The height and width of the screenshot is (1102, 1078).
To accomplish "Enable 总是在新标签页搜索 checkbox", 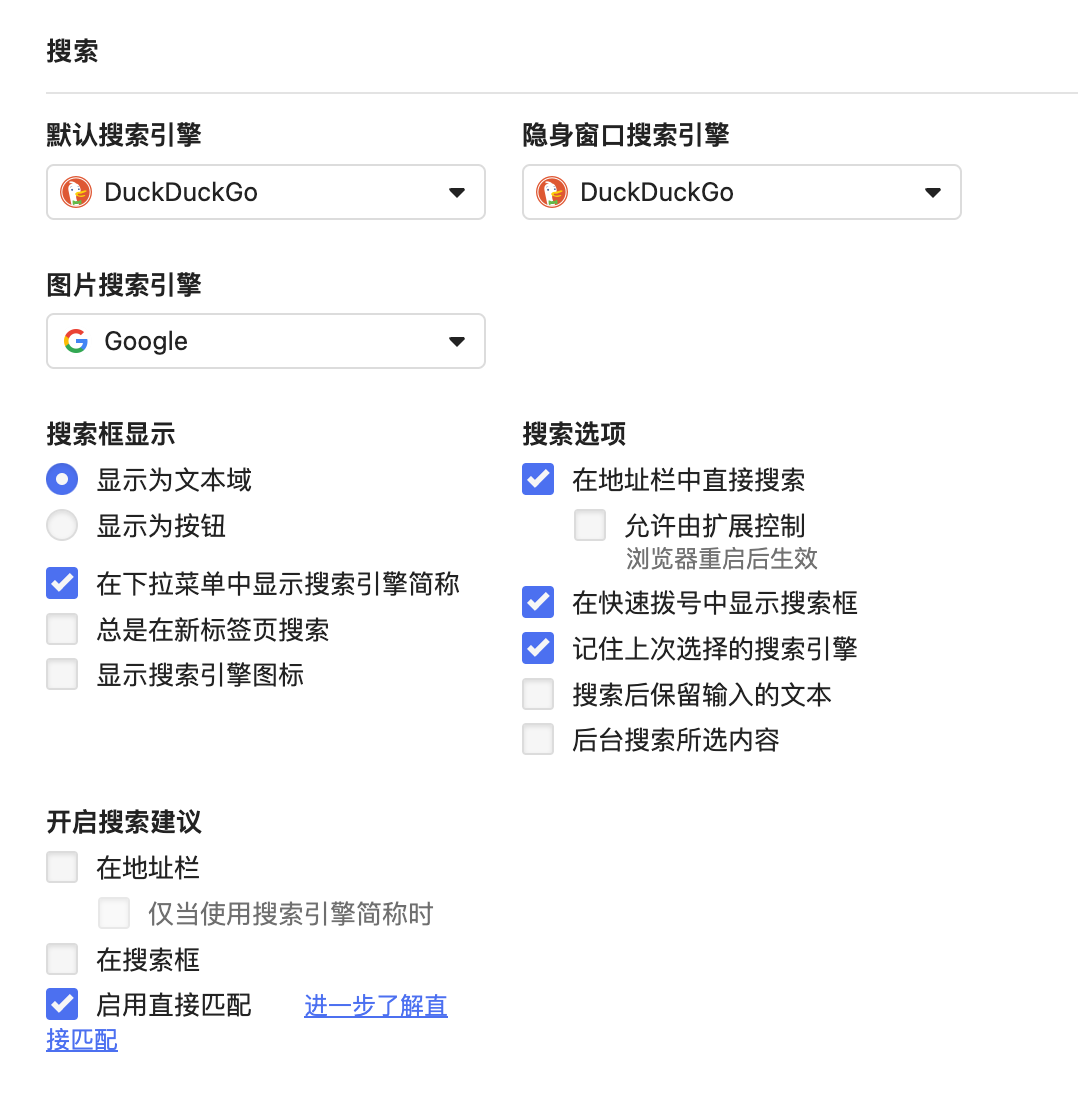I will click(x=62, y=629).
